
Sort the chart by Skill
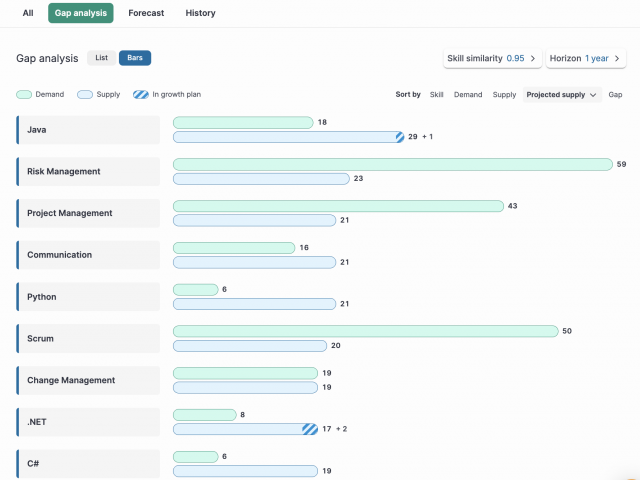click(x=436, y=95)
